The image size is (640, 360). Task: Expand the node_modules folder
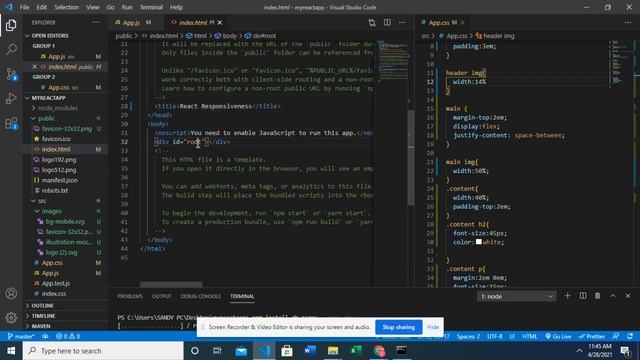(58, 108)
